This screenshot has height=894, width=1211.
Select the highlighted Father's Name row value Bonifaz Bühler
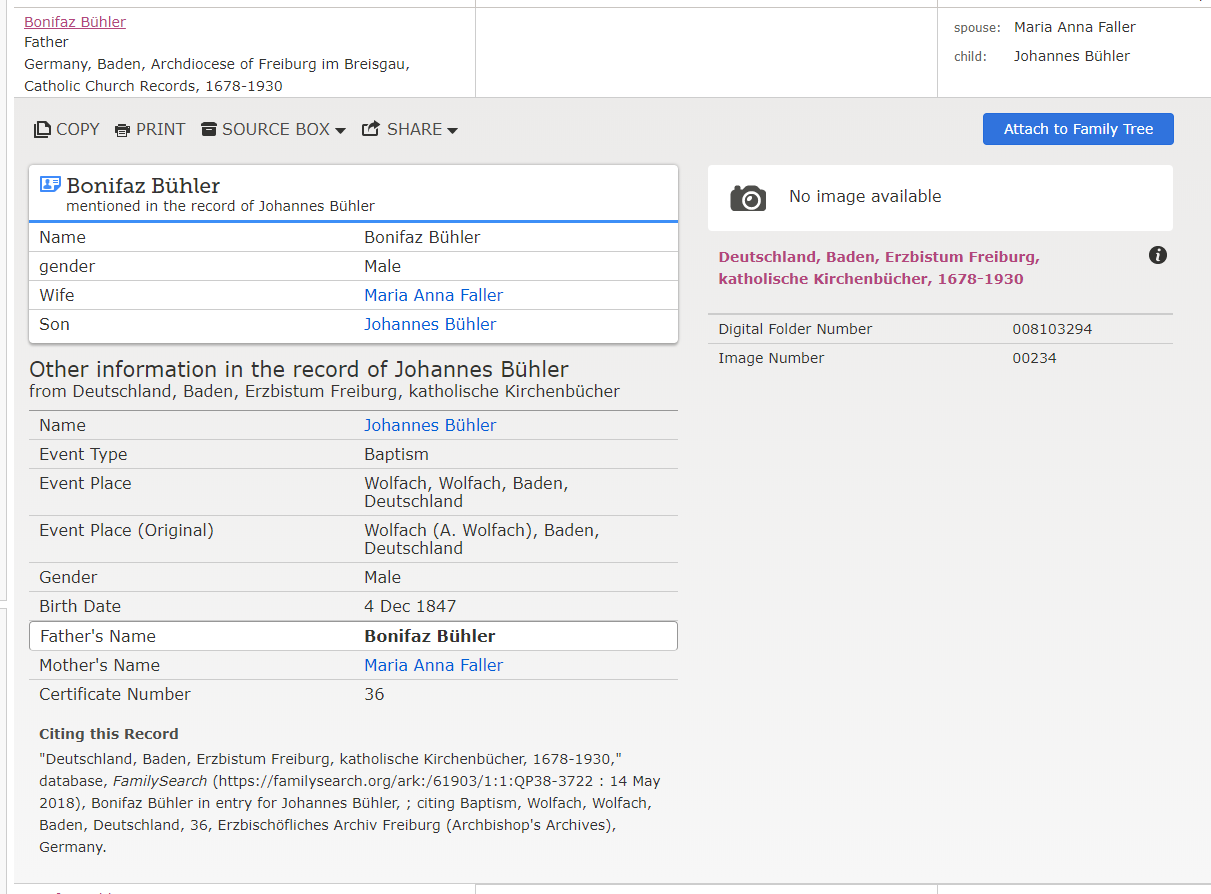point(430,636)
